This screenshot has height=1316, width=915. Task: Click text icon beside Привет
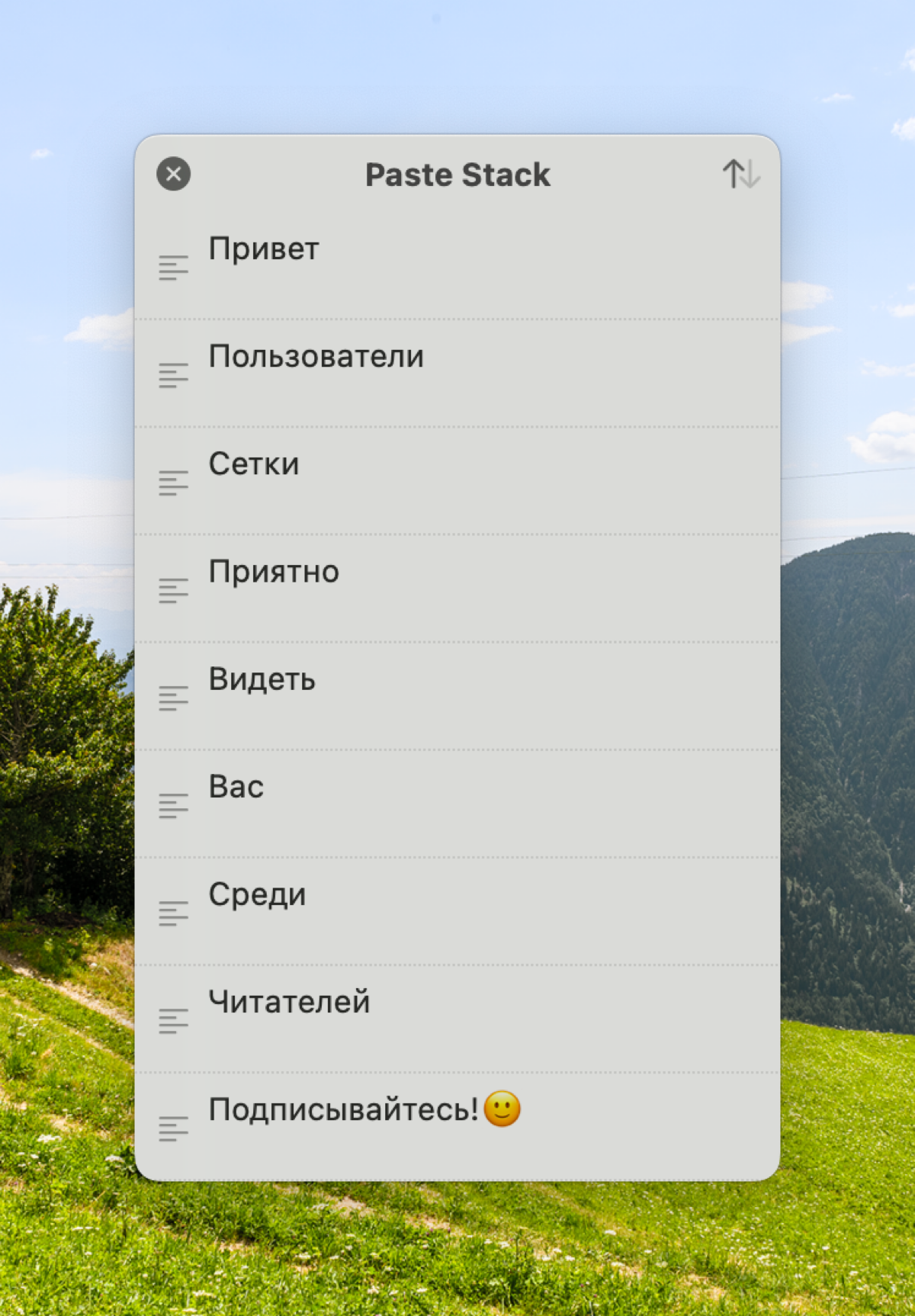(173, 268)
